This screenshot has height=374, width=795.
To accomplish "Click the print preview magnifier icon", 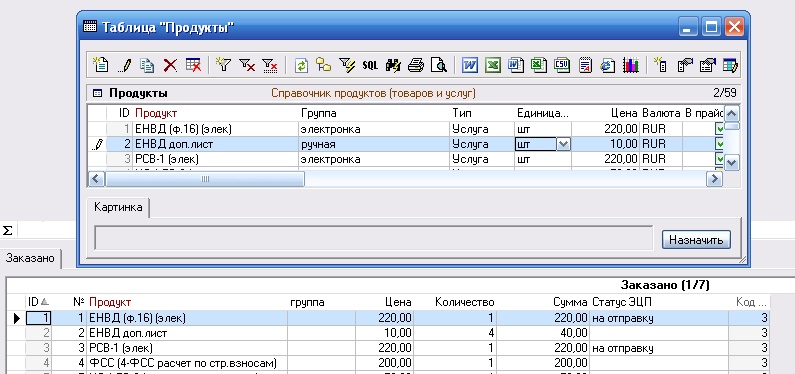I will pos(439,65).
